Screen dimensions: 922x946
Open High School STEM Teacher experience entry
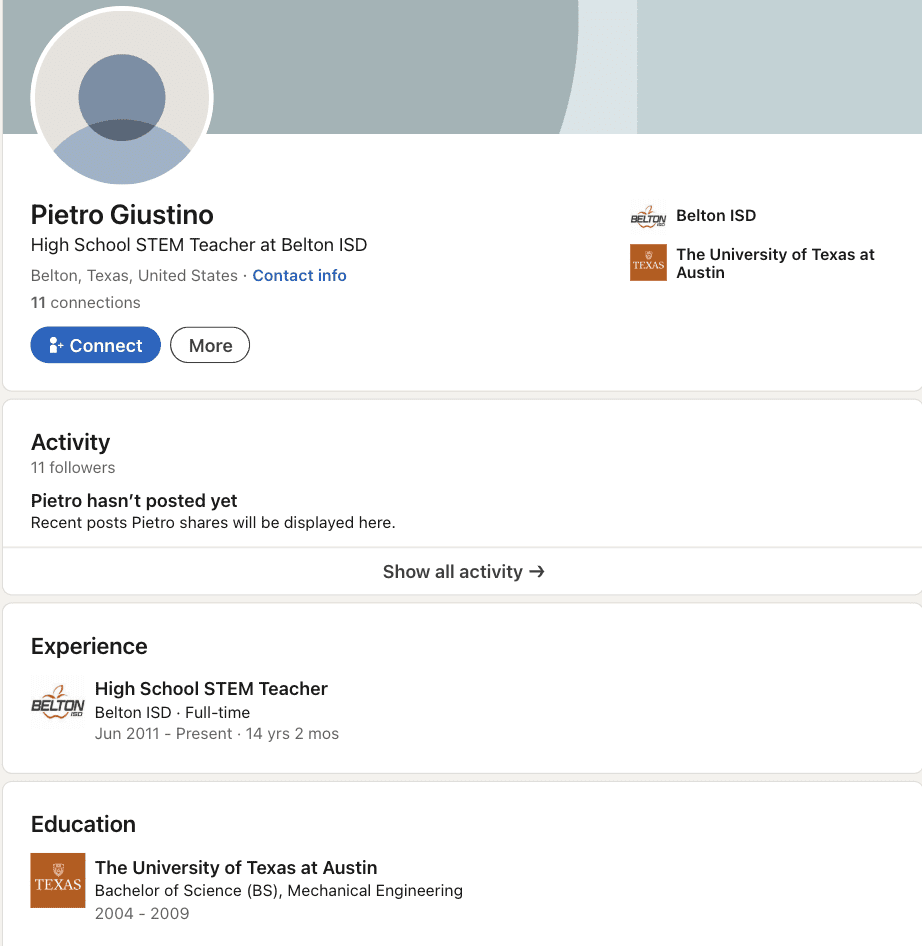[x=211, y=688]
